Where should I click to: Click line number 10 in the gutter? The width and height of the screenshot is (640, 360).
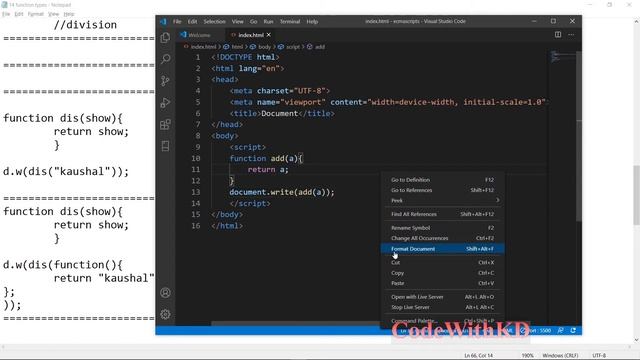pos(196,158)
